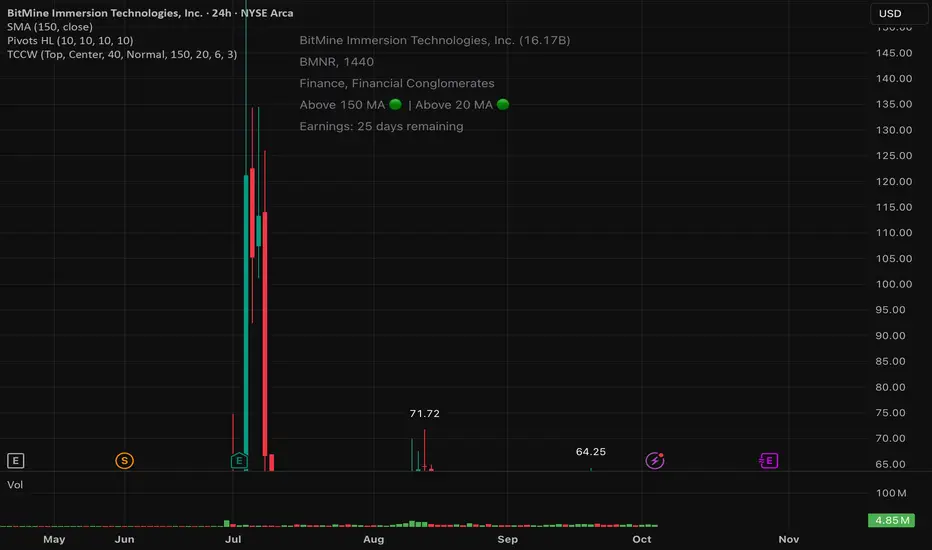Click the 'Above 20 MA' status text
Screen dimensions: 932x550
[x=454, y=105]
